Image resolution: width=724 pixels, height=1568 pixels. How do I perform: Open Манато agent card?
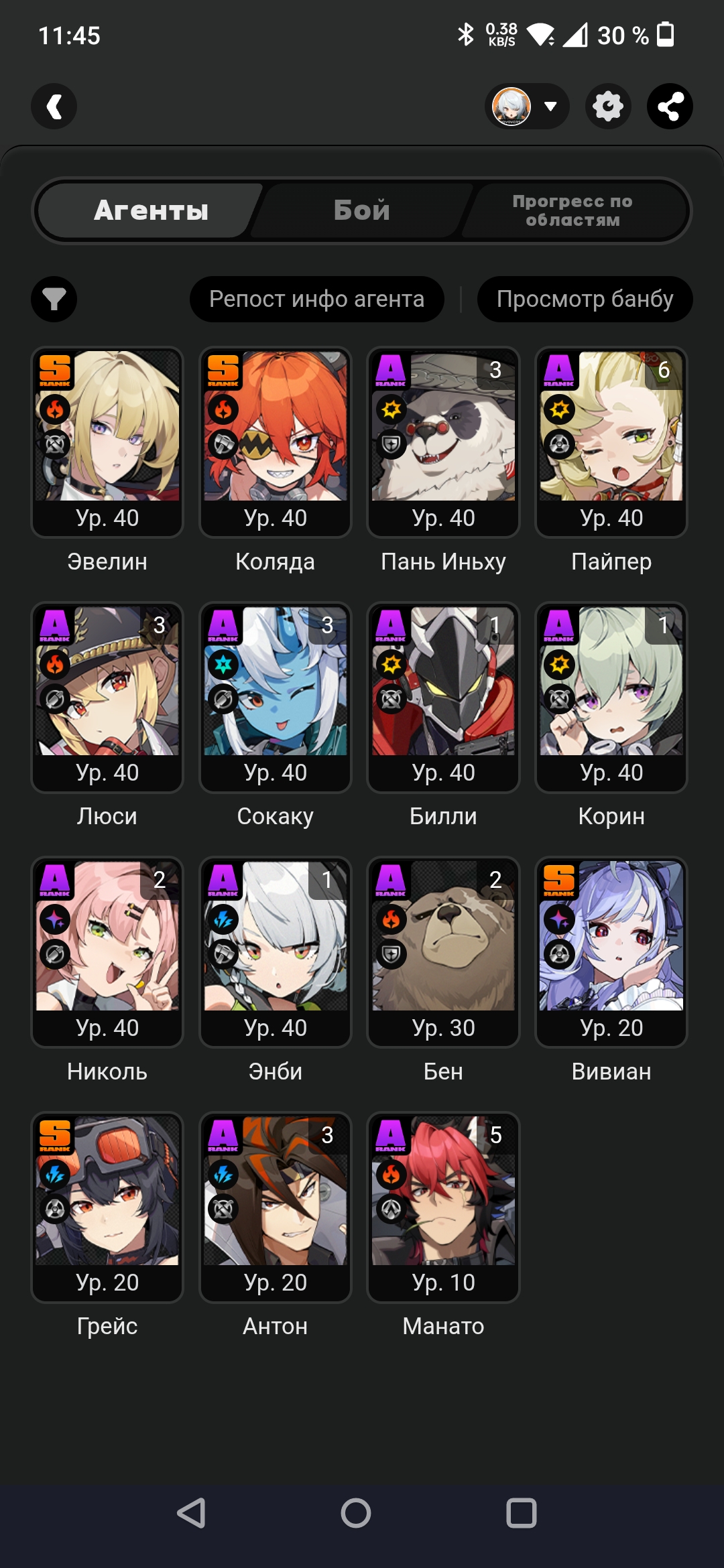(443, 1207)
